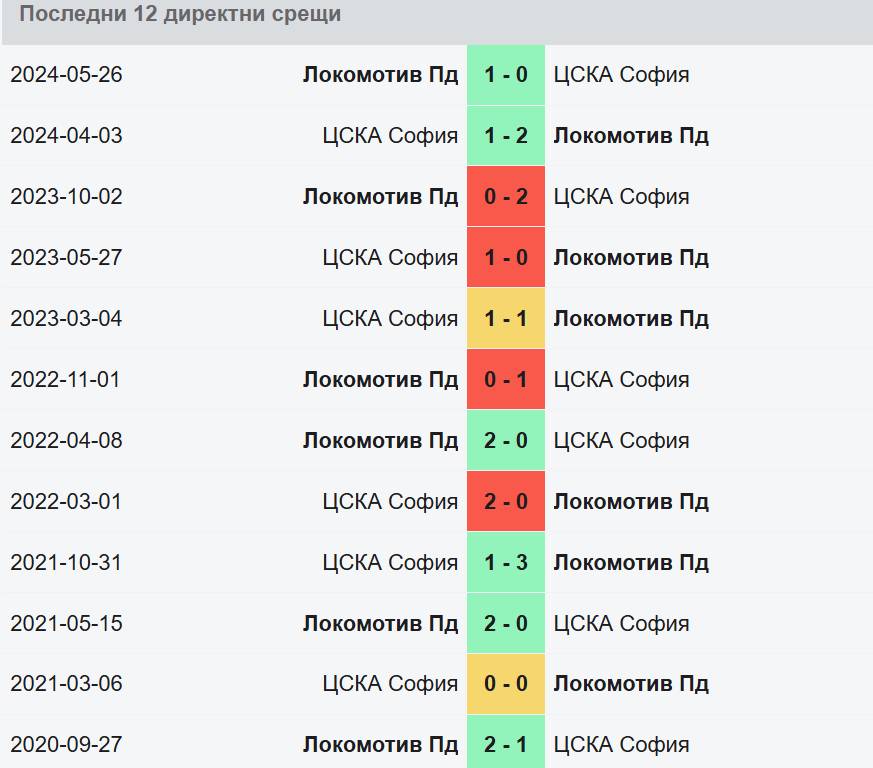Open Локомотив Пд in the 2024-05-26 match

[380, 75]
